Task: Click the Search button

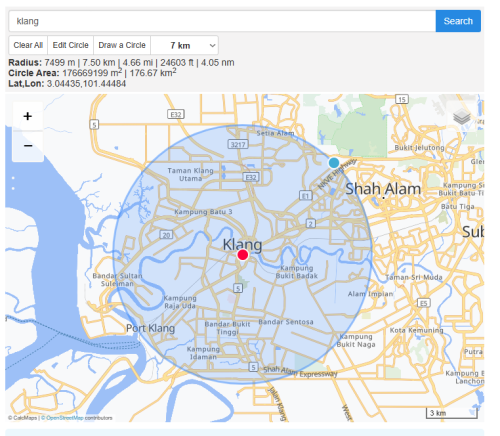Action: pos(458,21)
